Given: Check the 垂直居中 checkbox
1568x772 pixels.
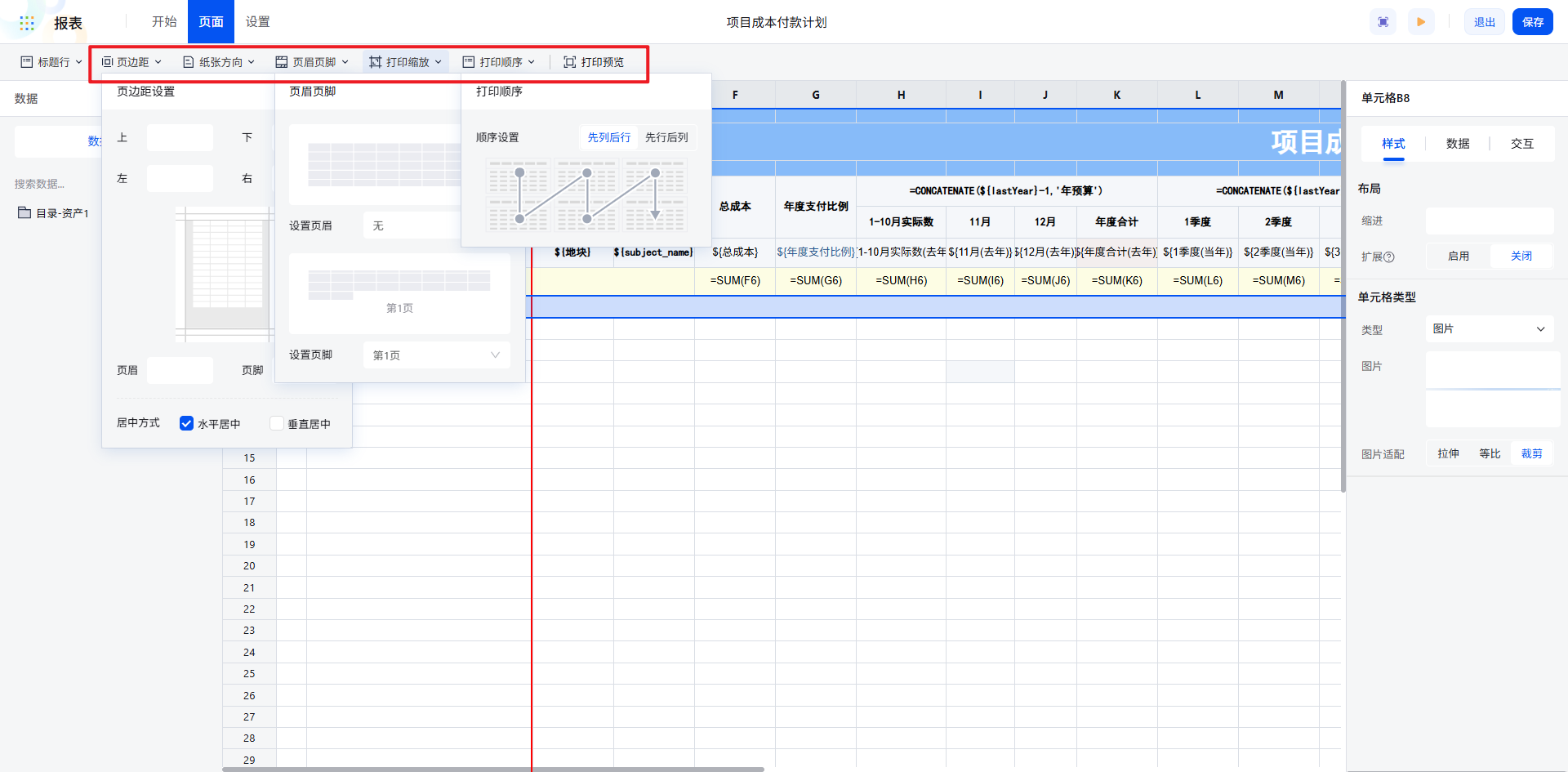Looking at the screenshot, I should [x=277, y=423].
